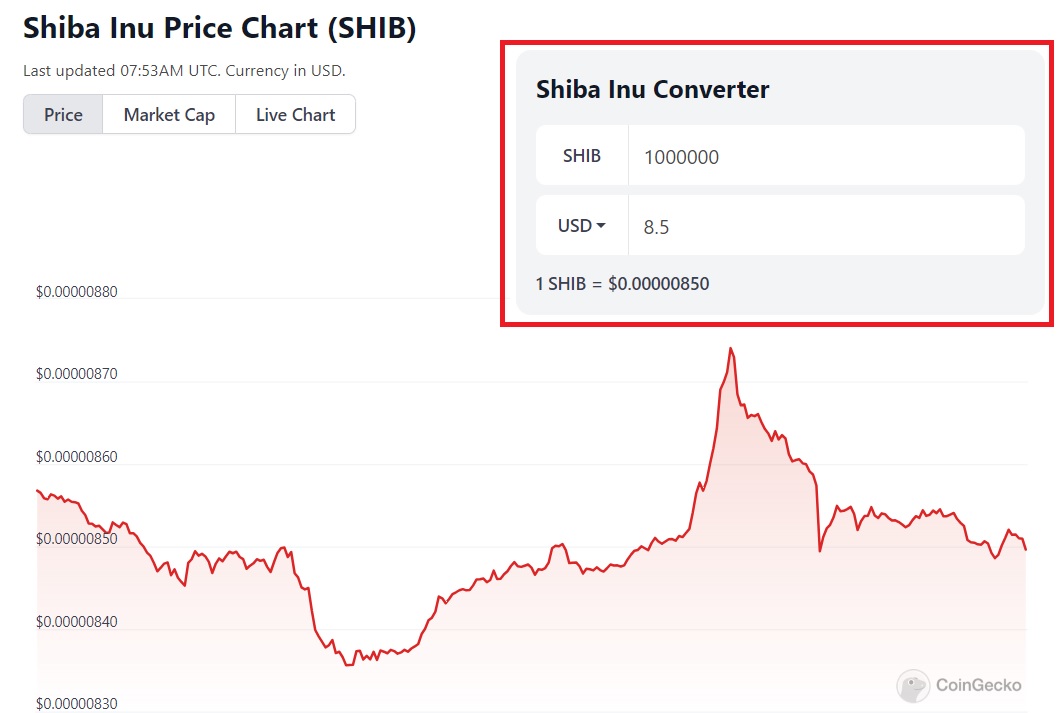This screenshot has width=1057, height=713.
Task: Select the Price tab
Action: [62, 114]
